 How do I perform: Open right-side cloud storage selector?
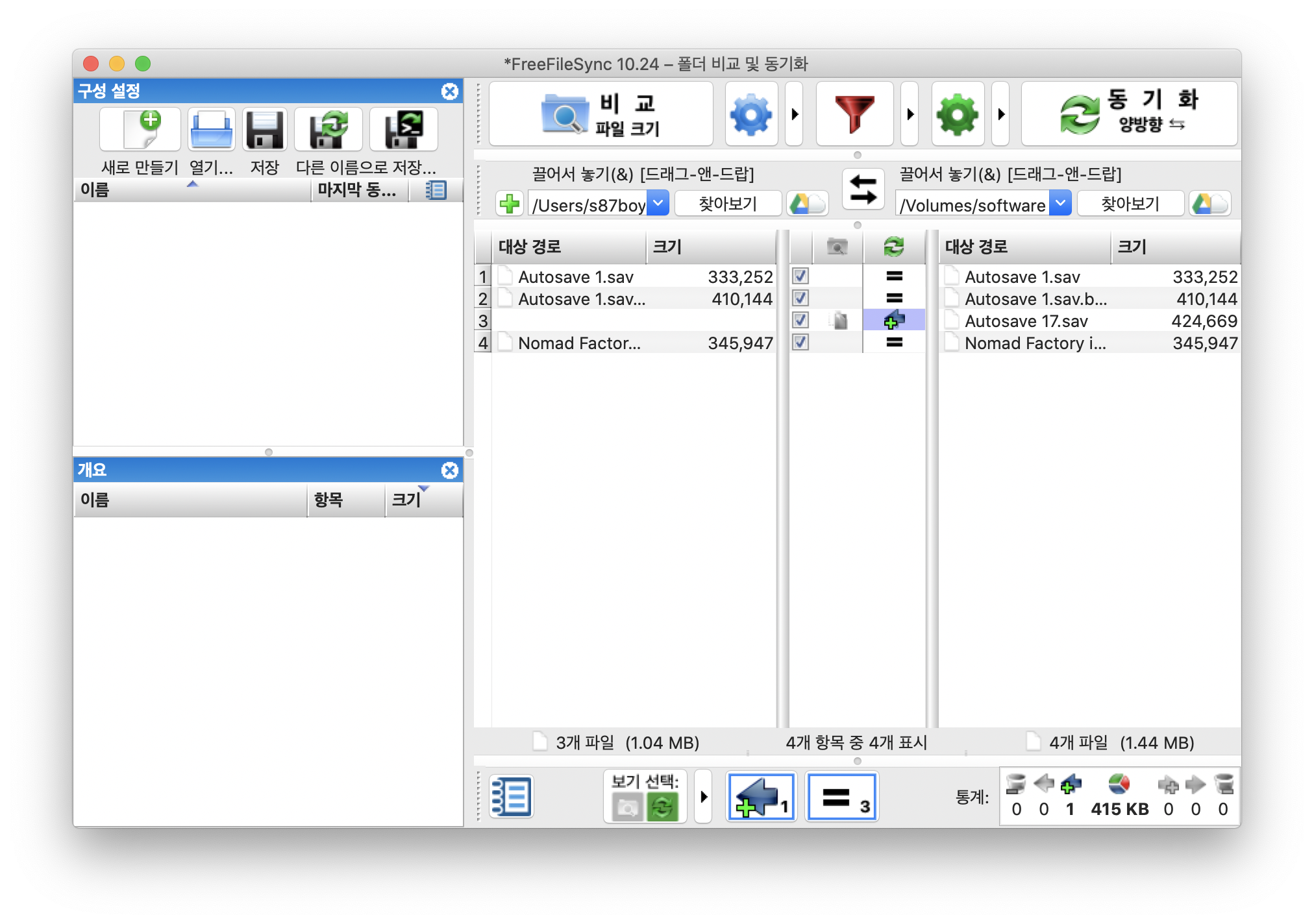point(1209,204)
